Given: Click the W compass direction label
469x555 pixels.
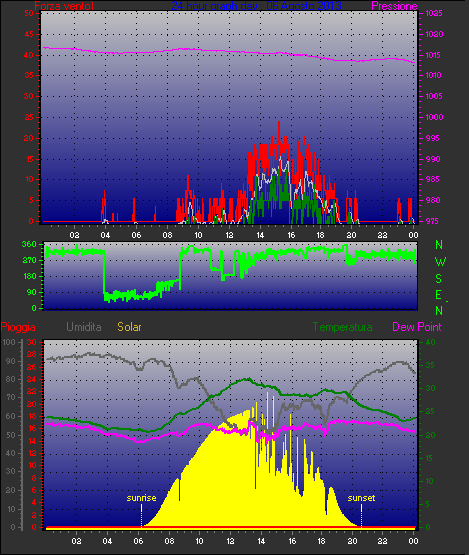Looking at the screenshot, I should [440, 262].
